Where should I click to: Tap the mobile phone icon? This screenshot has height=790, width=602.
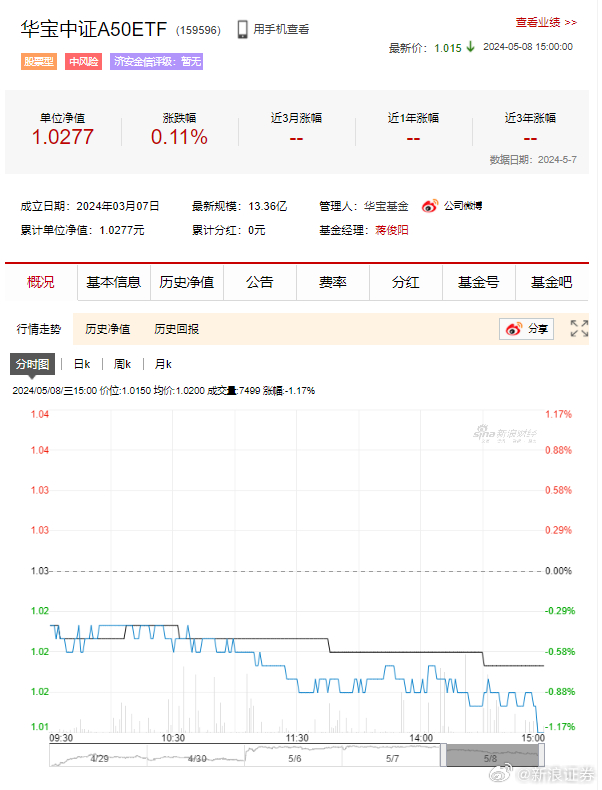point(242,30)
